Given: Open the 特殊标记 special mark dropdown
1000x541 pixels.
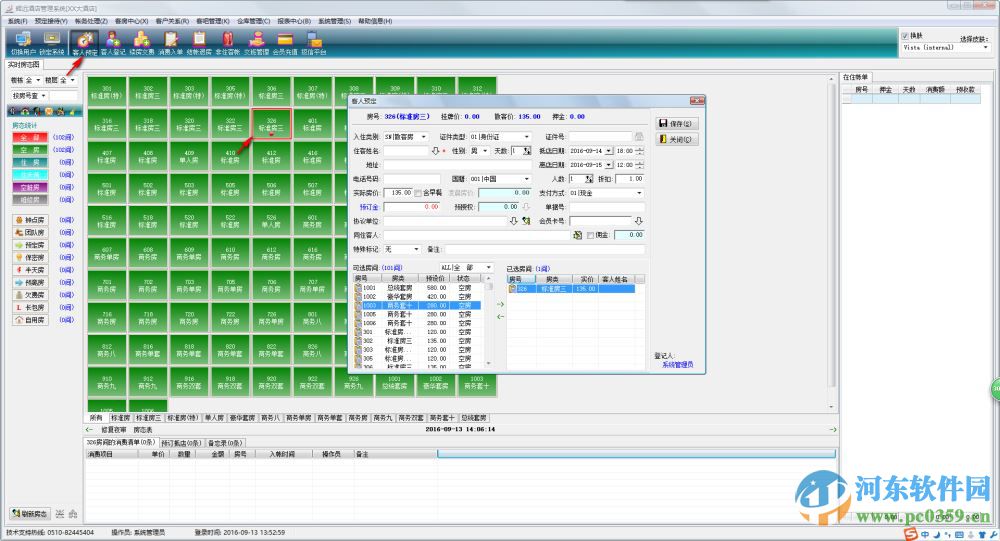Looking at the screenshot, I should click(417, 249).
